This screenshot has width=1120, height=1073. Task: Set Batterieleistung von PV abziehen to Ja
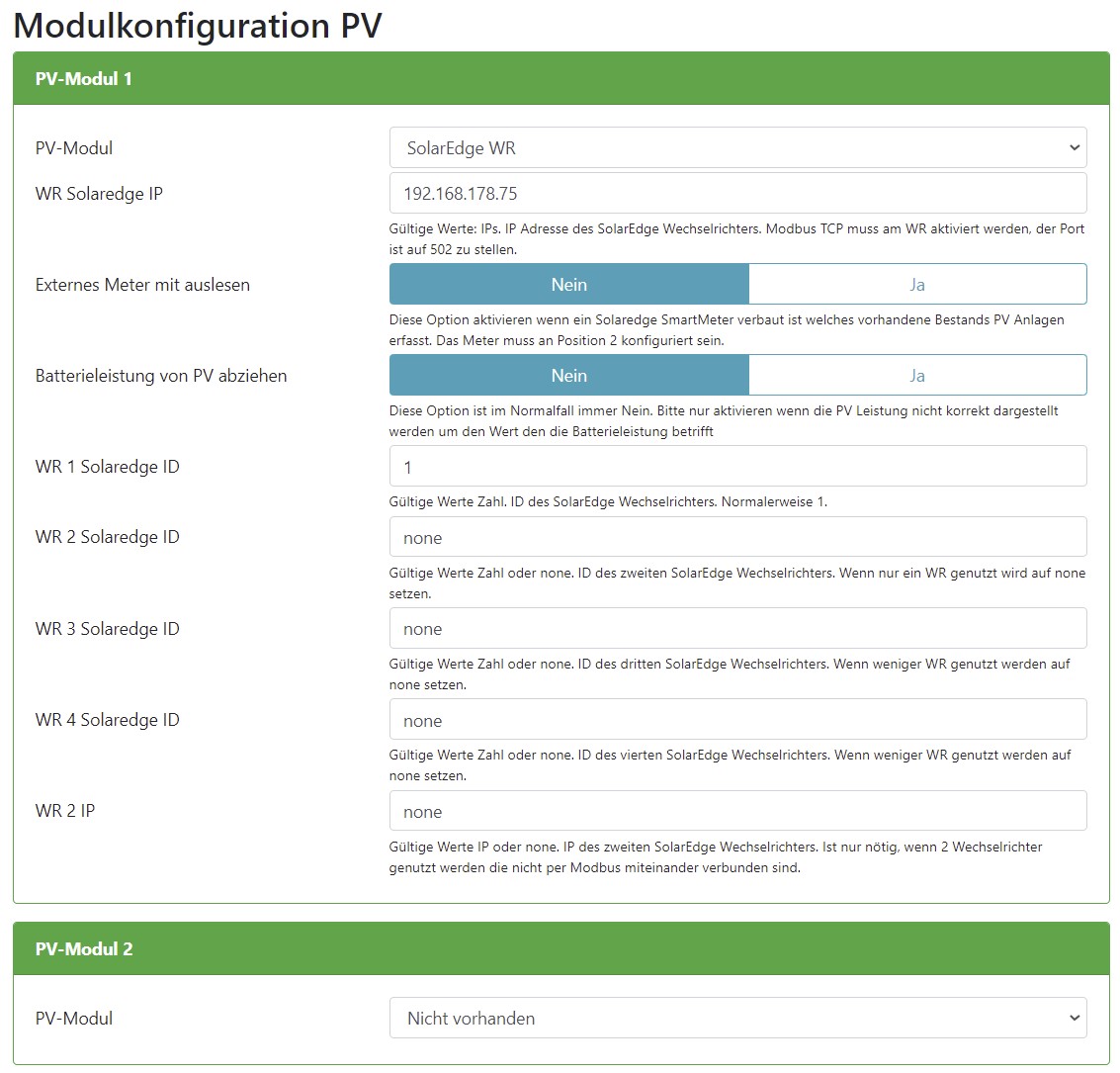[918, 375]
